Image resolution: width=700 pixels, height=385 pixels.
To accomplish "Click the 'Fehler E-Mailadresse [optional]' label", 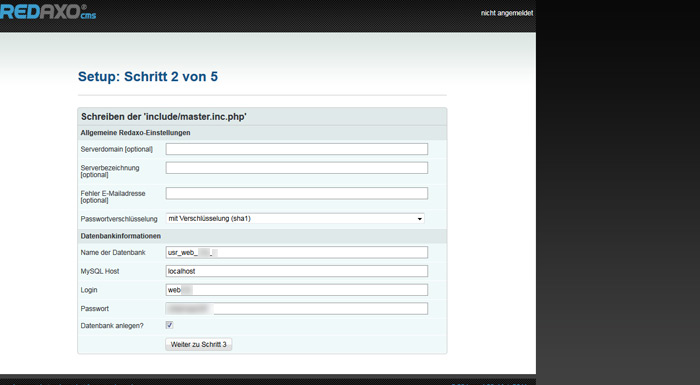I will tap(113, 197).
